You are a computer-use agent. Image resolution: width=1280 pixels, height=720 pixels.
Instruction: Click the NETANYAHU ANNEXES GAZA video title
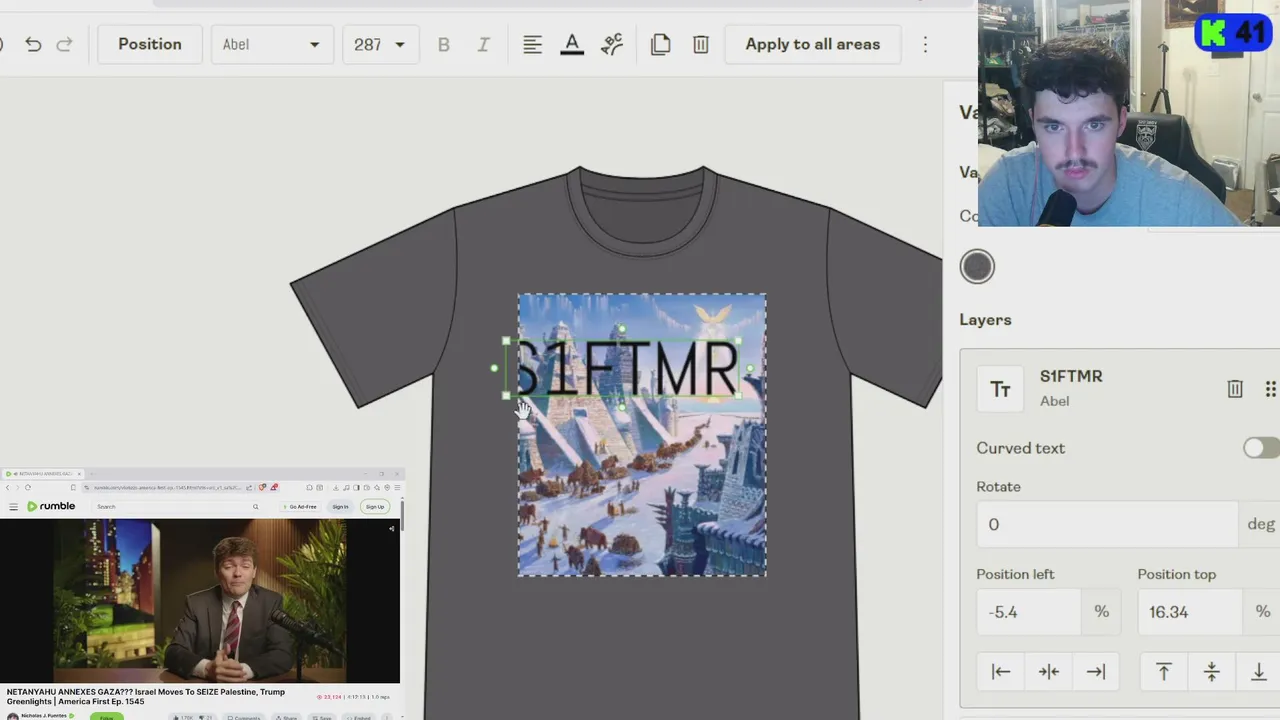coord(146,696)
